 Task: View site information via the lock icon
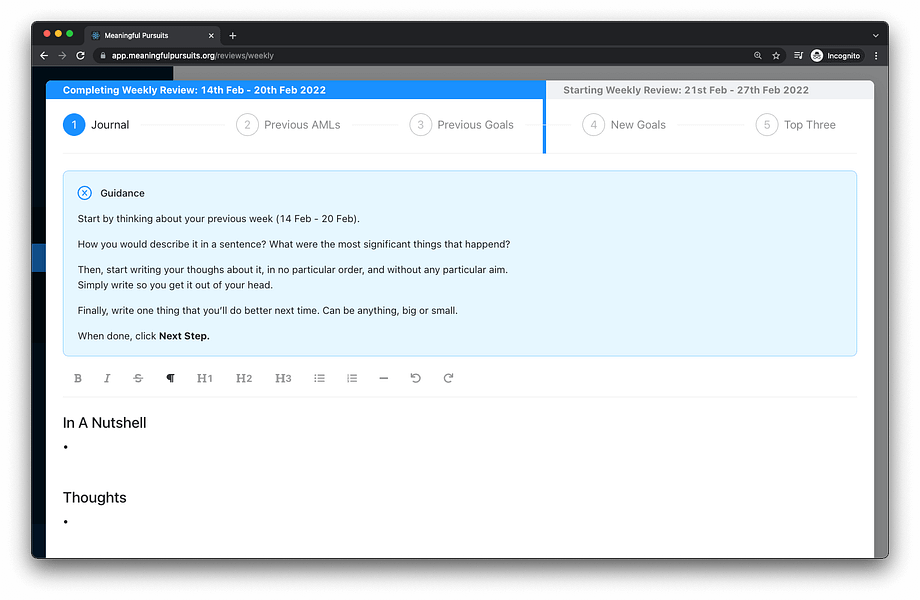coord(103,56)
